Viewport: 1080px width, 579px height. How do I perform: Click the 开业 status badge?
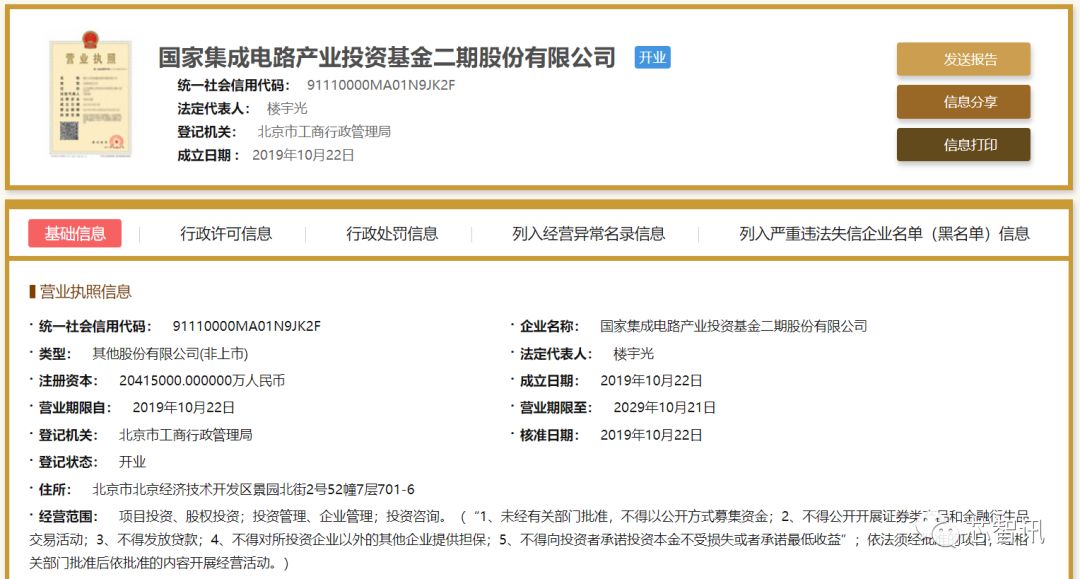(652, 57)
